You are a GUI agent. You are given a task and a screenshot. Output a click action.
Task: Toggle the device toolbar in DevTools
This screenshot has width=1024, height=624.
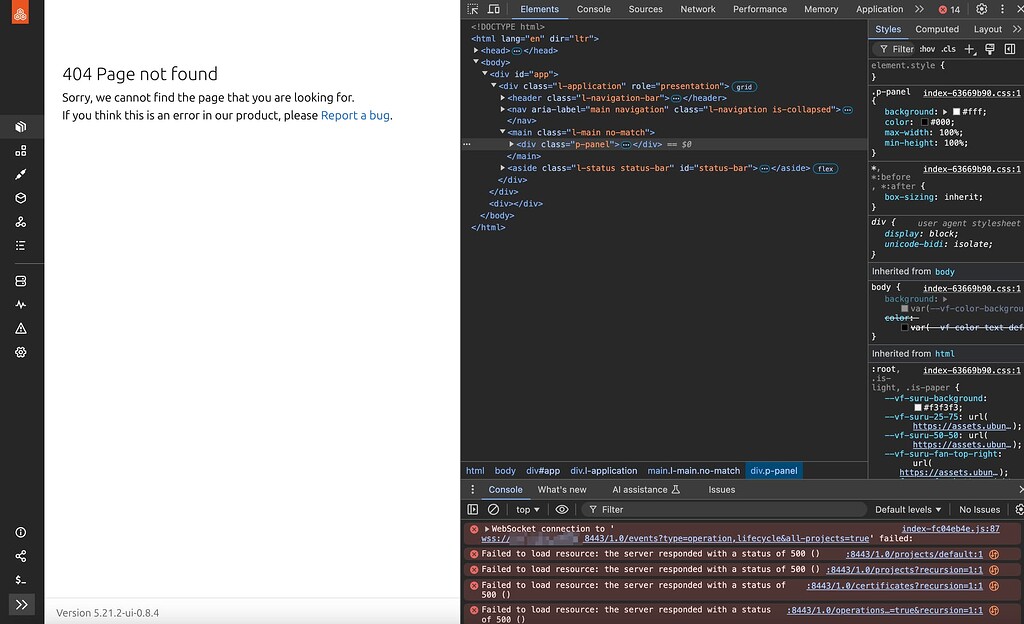pyautogui.click(x=495, y=9)
